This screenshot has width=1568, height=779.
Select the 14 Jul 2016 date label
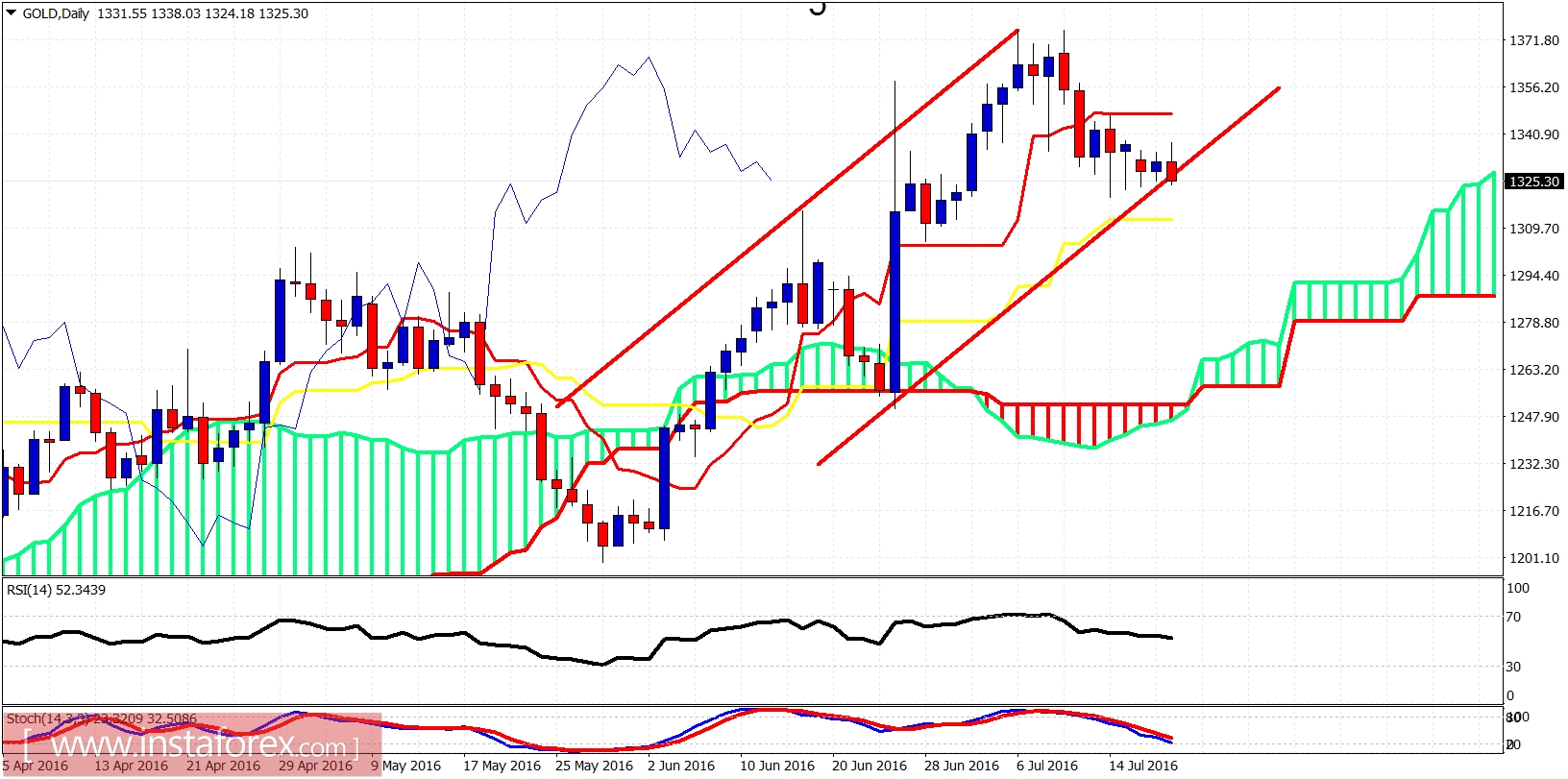click(1143, 766)
